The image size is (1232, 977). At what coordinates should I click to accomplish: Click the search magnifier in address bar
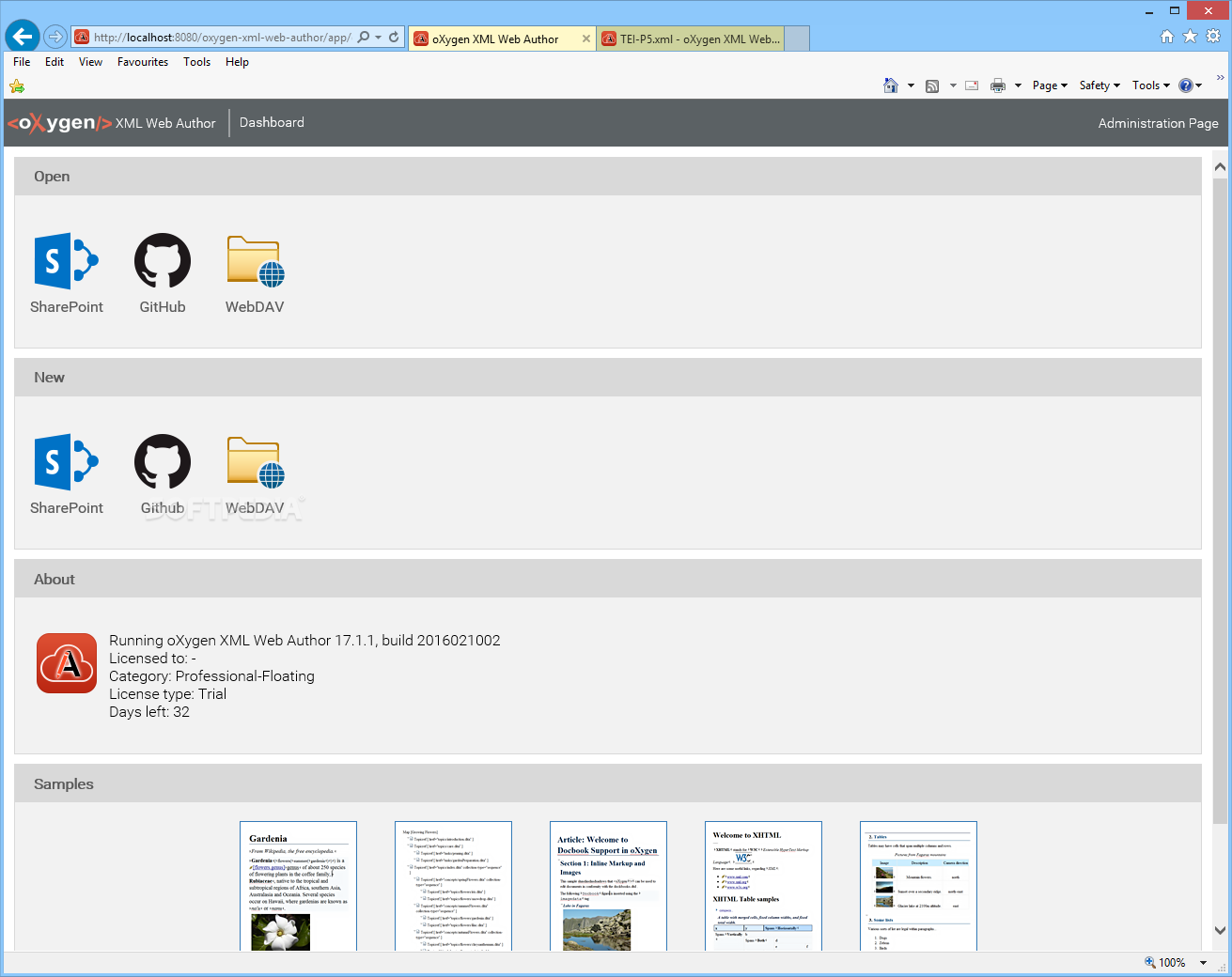(x=364, y=38)
